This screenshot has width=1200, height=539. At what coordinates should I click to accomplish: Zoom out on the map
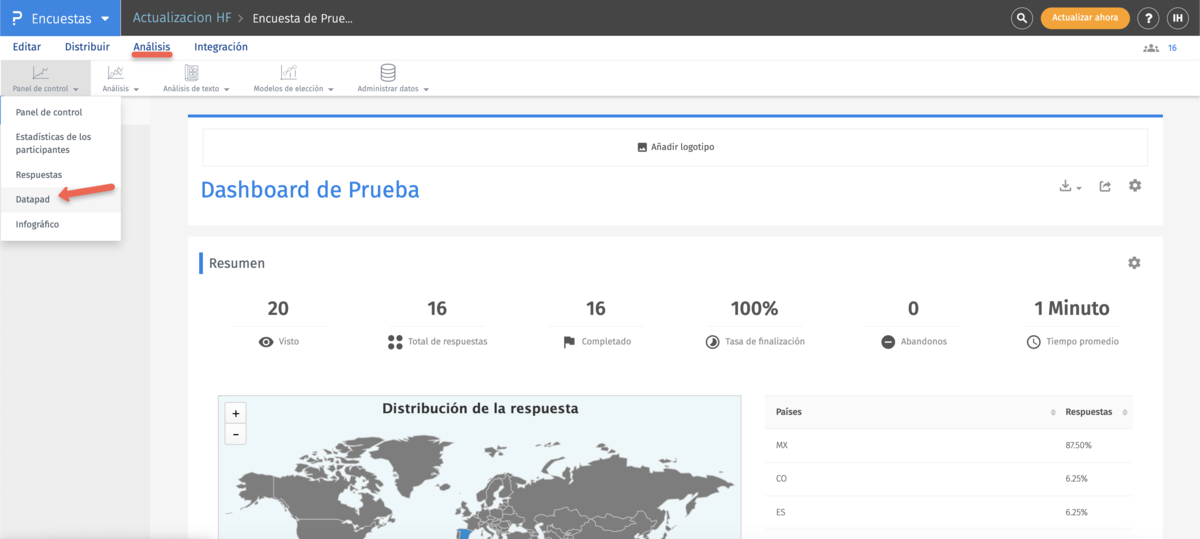tap(236, 434)
